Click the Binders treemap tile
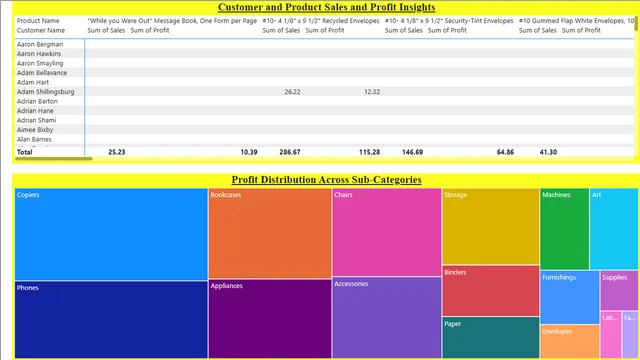The width and height of the screenshot is (640, 360). (x=491, y=291)
